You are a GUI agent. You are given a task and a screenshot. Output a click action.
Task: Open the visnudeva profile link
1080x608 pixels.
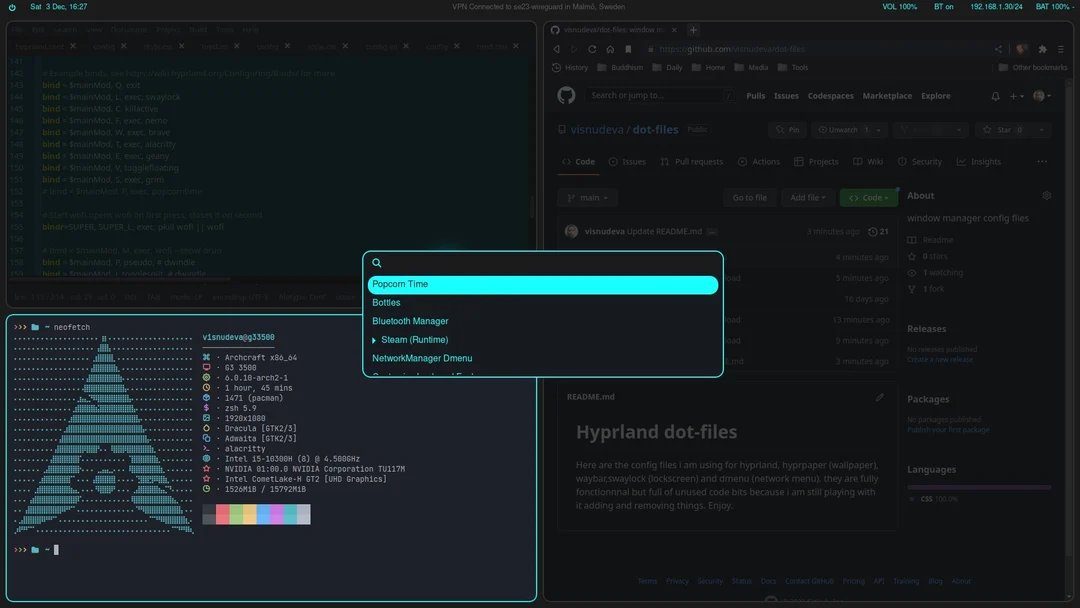pos(596,129)
